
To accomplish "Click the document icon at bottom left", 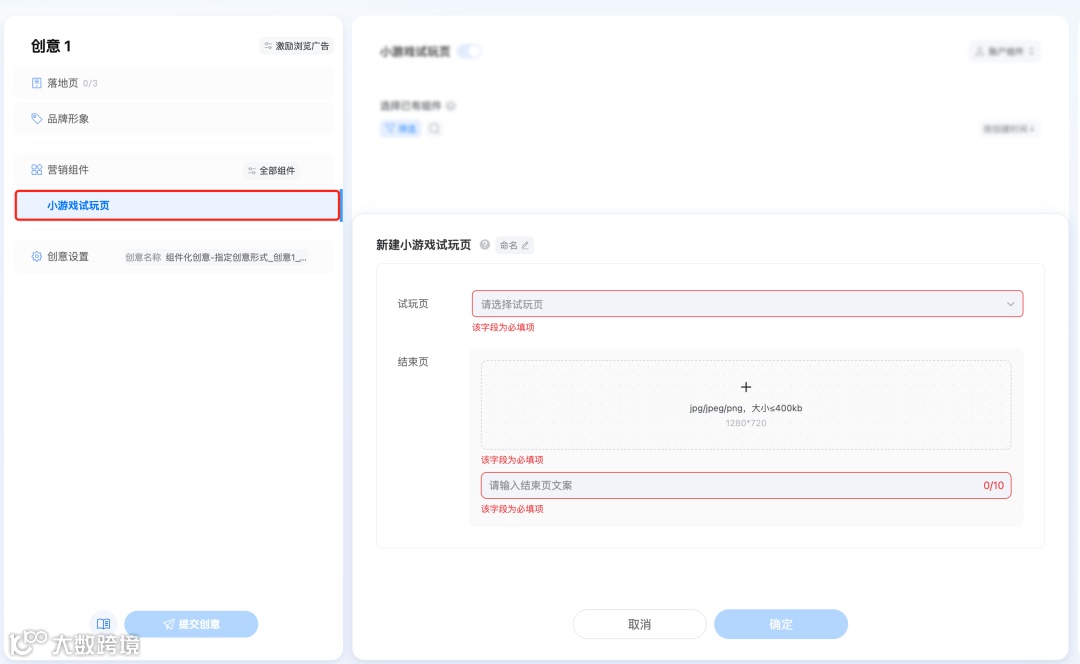I will tap(103, 622).
